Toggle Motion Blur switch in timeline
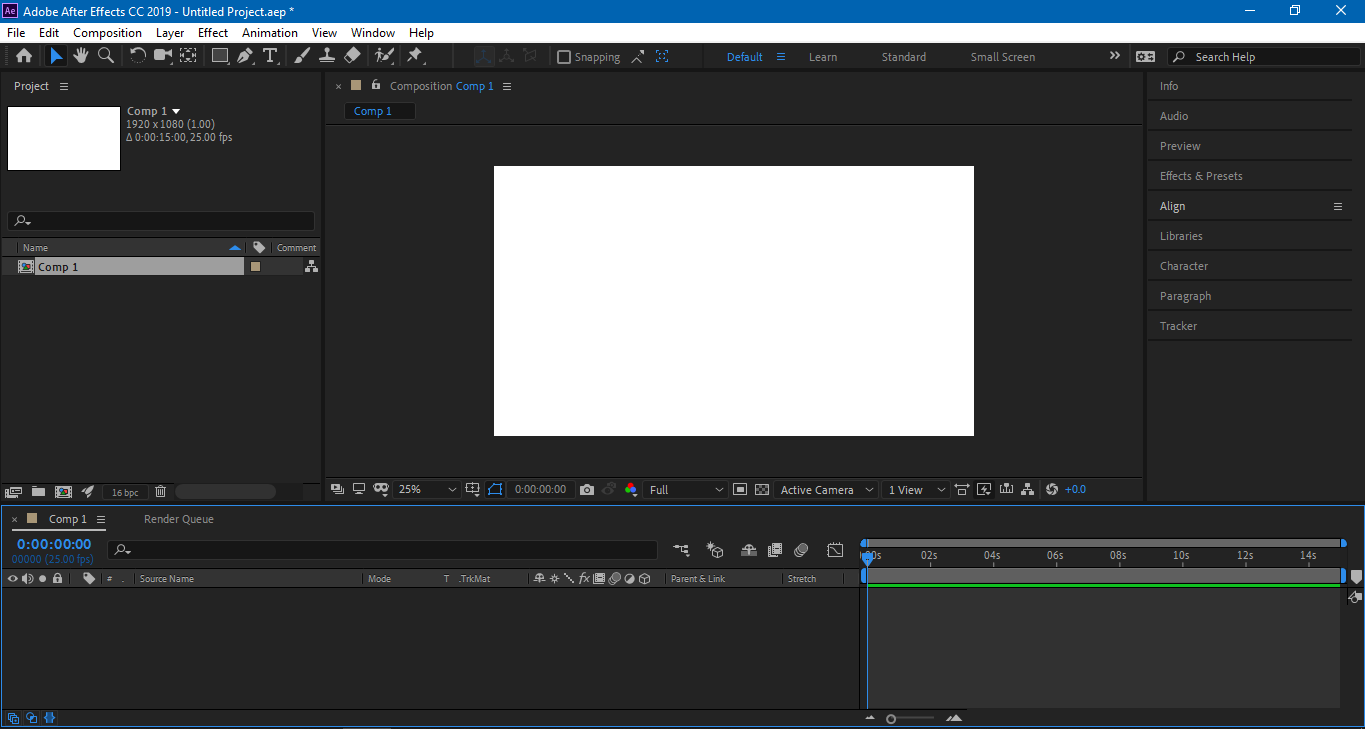The image size is (1365, 729). [801, 549]
